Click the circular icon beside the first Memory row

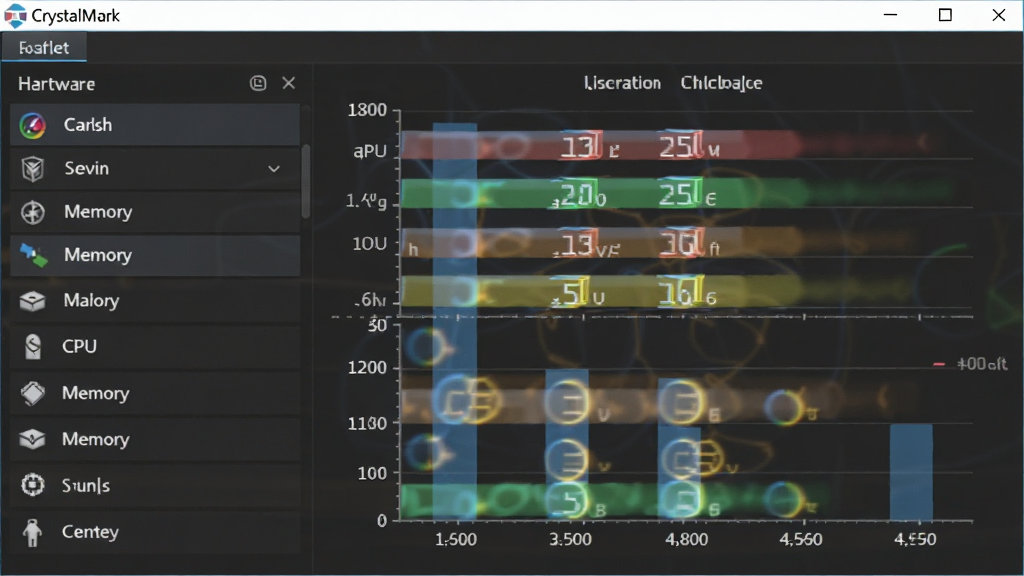(32, 212)
